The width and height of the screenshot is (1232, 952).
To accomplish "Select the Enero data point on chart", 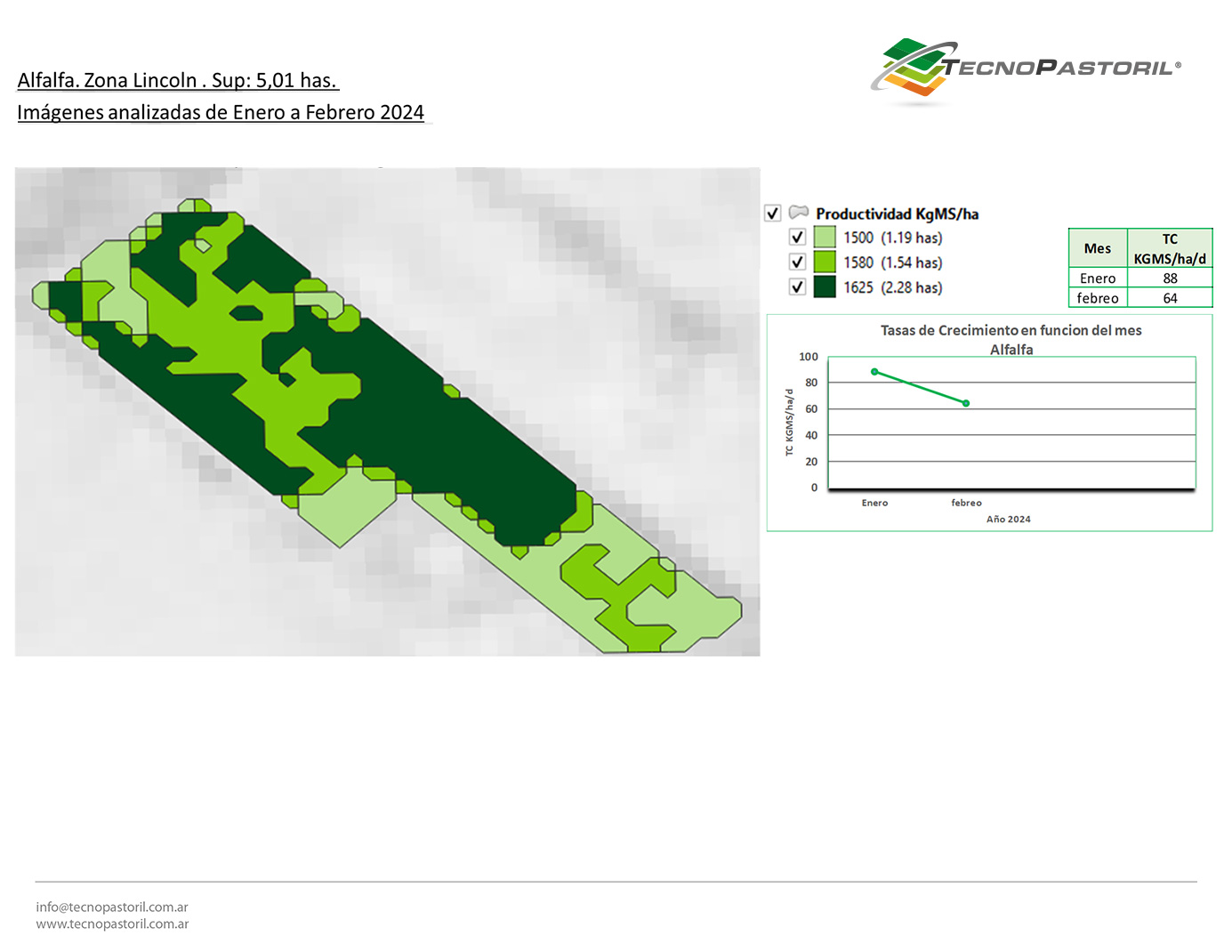I will [x=874, y=372].
